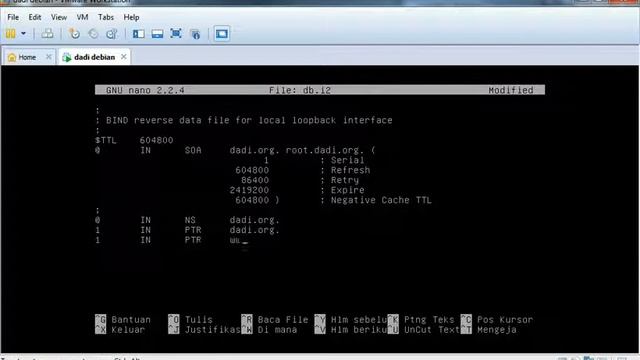Take a snapshot of this VM

click(x=74, y=33)
